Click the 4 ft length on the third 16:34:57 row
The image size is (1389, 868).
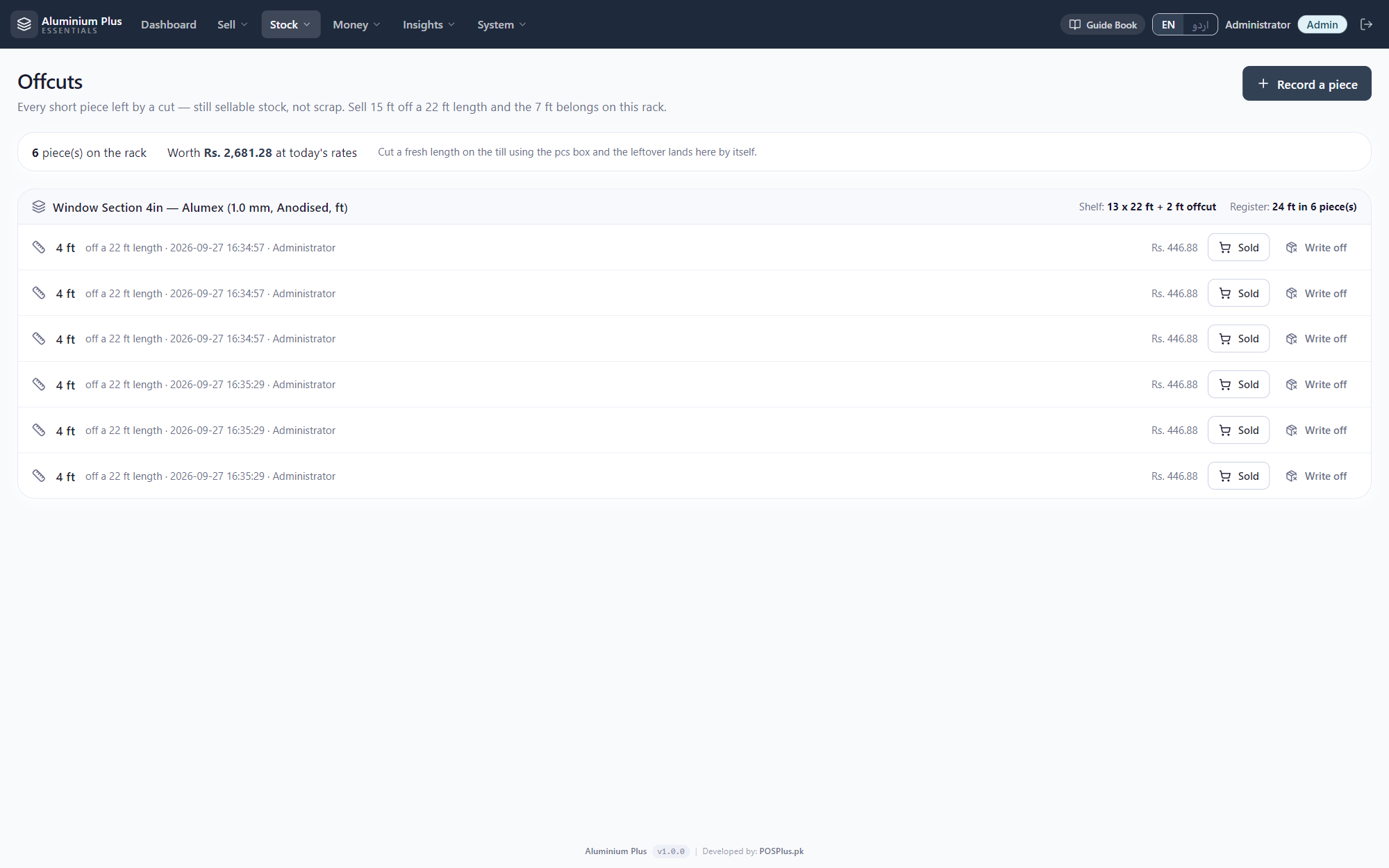65,340
